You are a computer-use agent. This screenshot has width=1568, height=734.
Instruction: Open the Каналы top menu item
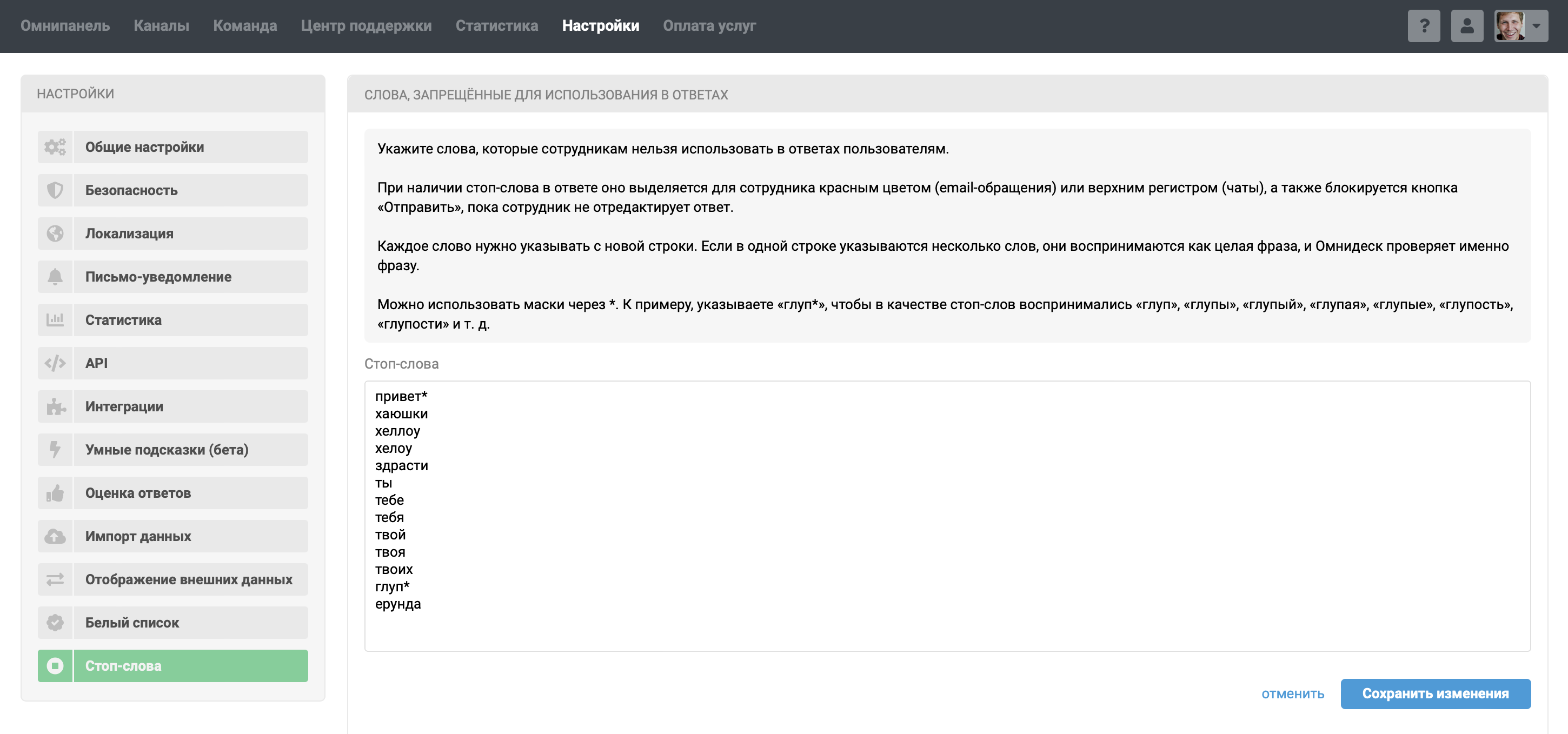click(161, 25)
